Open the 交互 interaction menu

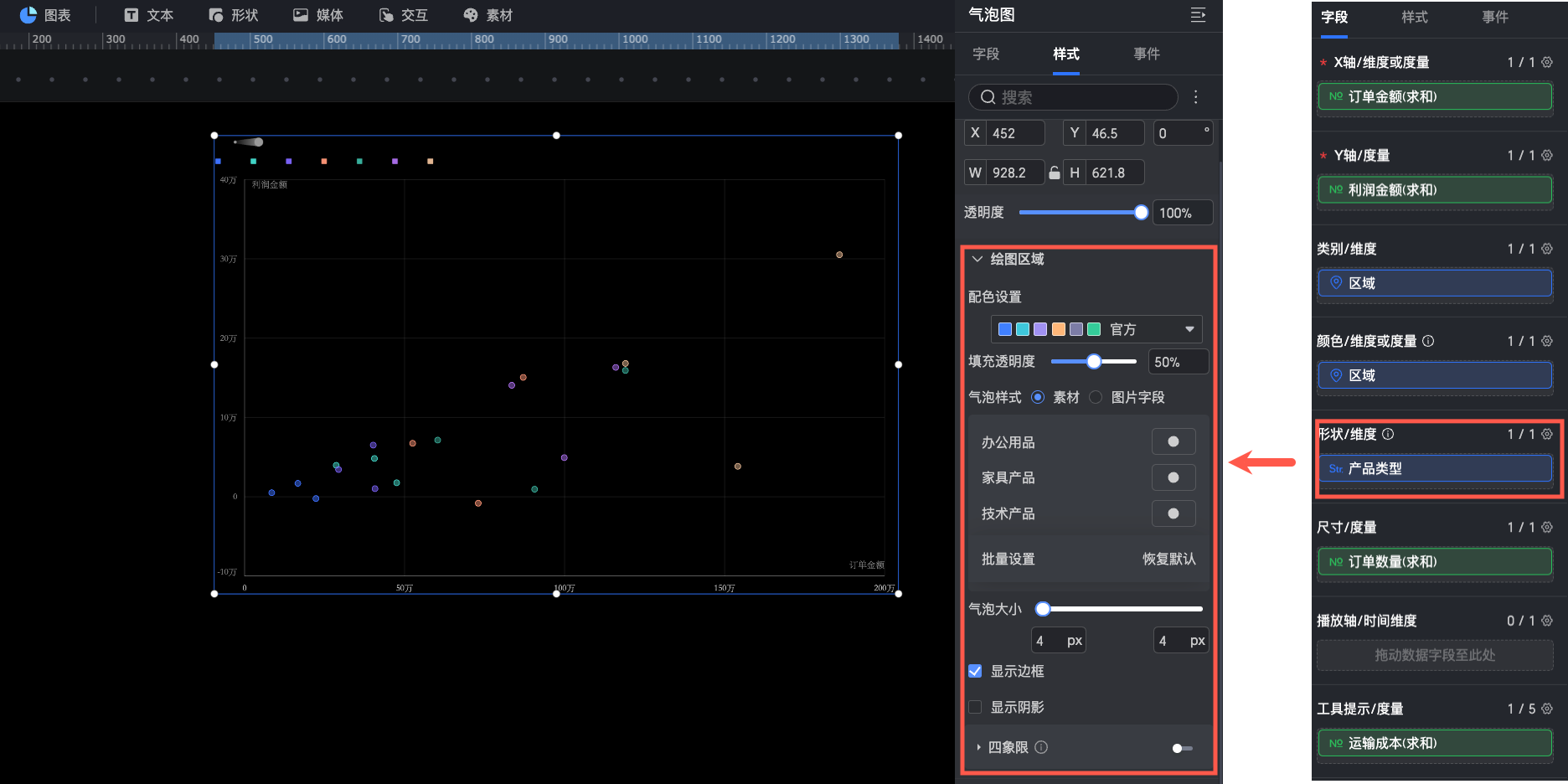pos(403,15)
